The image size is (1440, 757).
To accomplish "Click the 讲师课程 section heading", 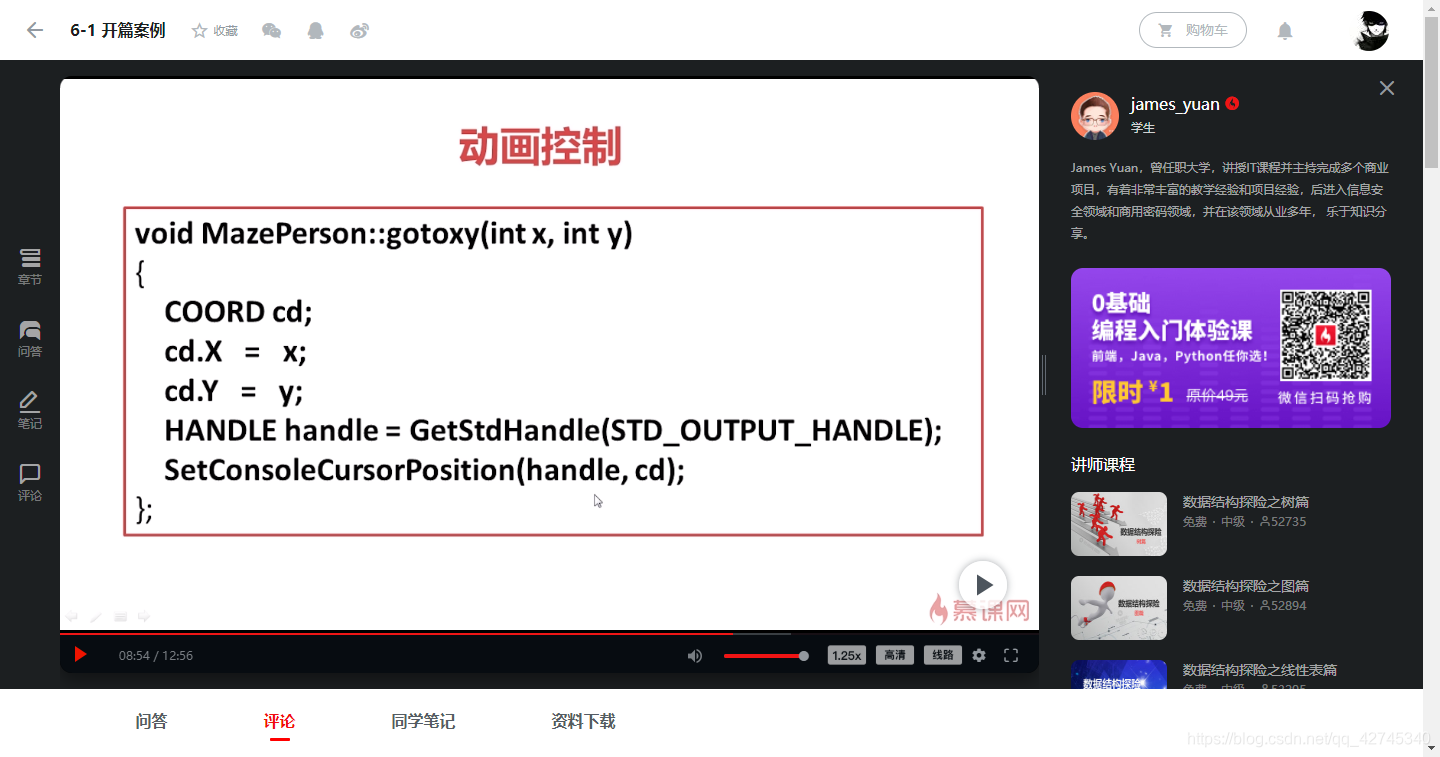I will 1103,465.
